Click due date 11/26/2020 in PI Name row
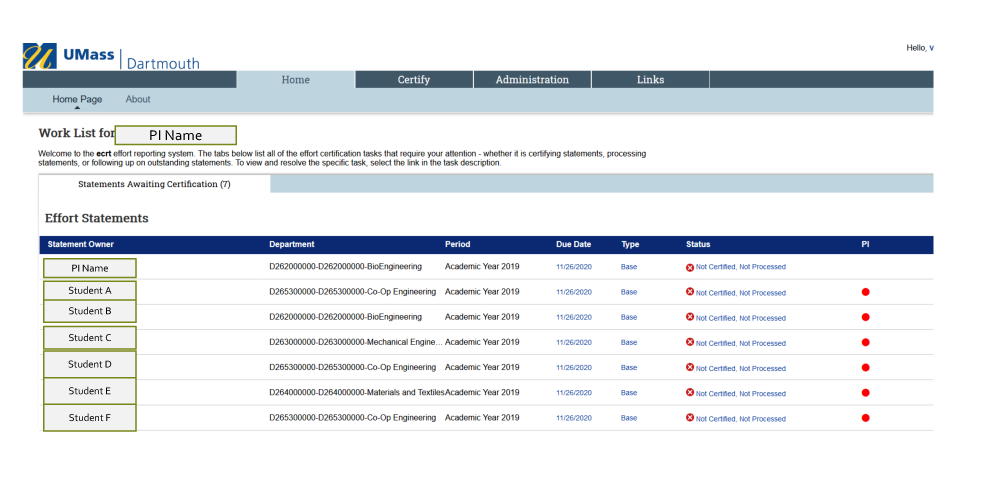The width and height of the screenshot is (996, 500). click(574, 267)
